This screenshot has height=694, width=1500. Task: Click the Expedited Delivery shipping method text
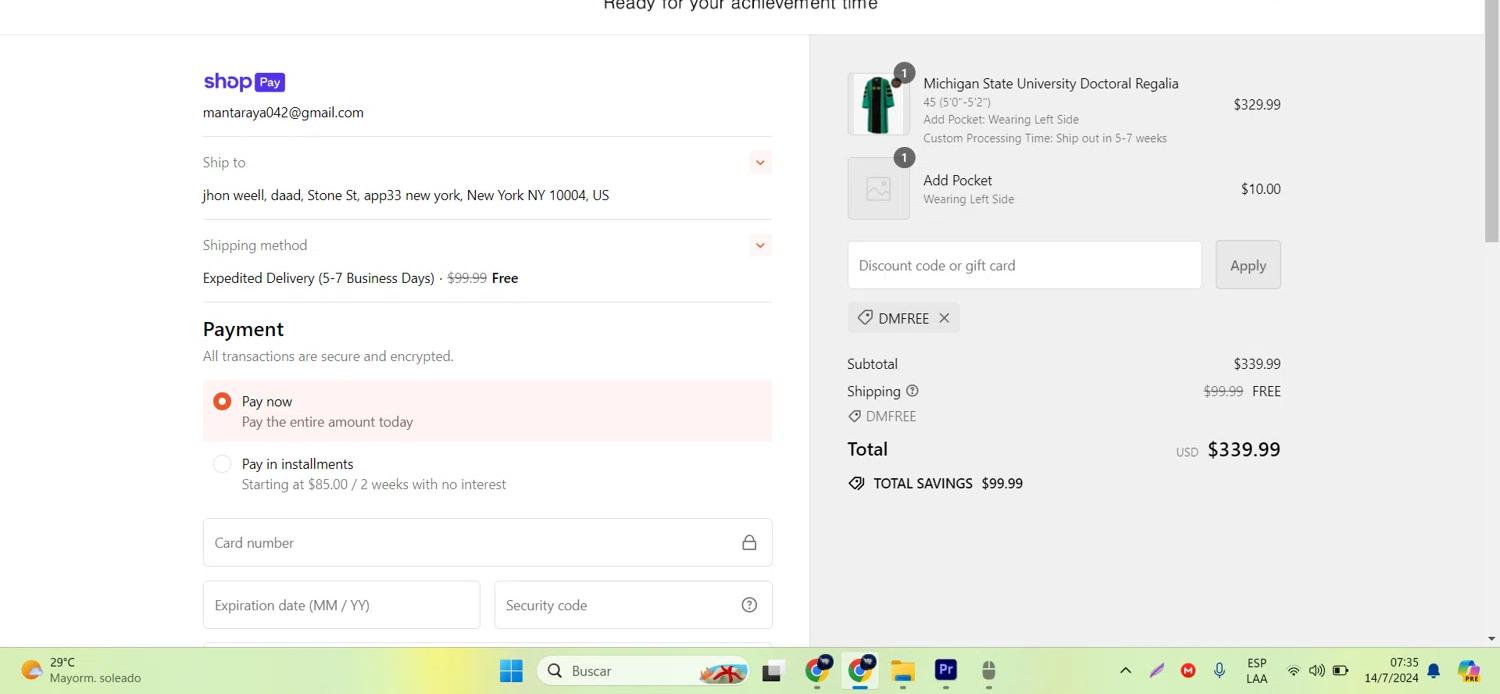319,278
